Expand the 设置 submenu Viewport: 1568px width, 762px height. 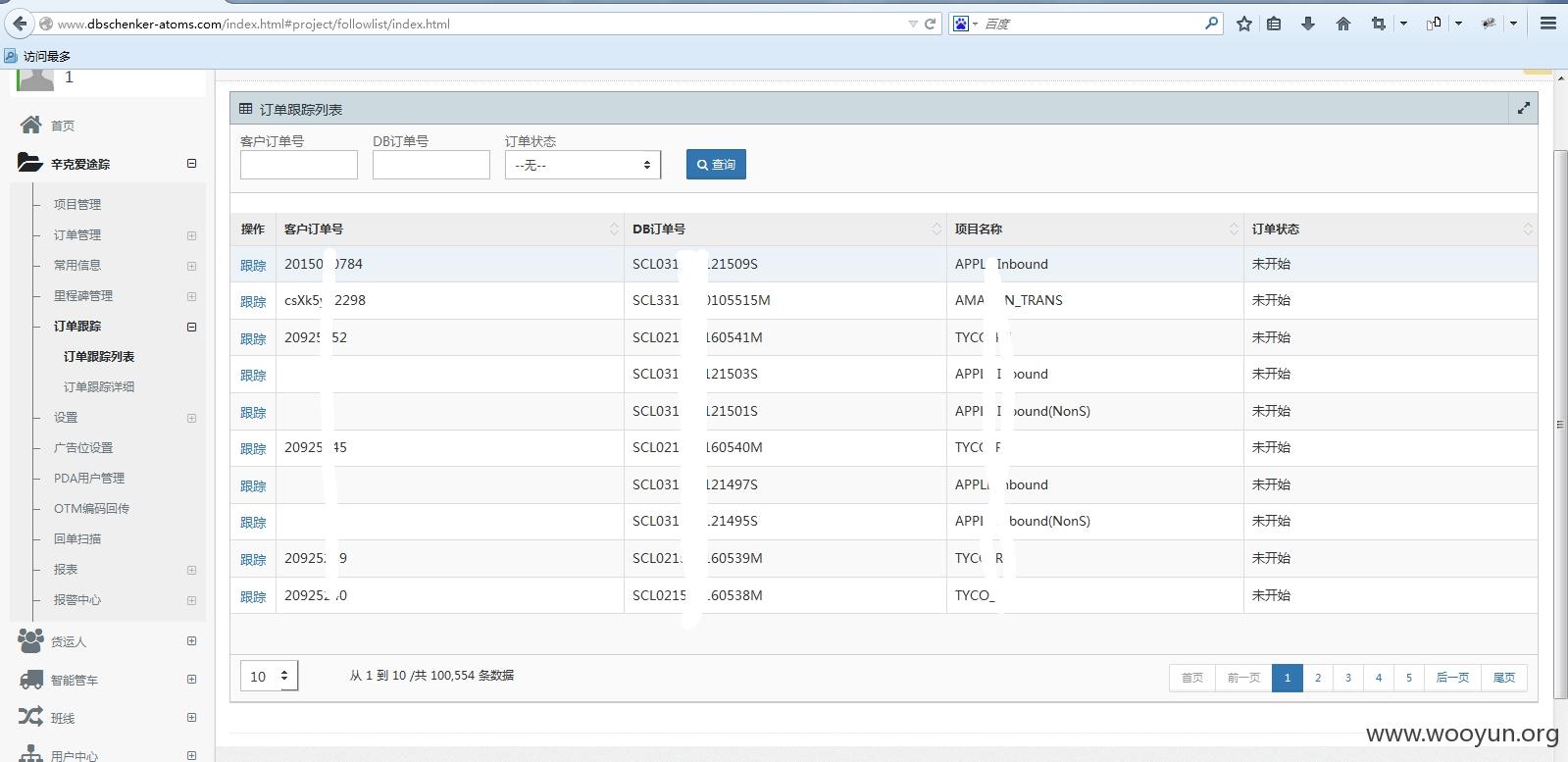pos(191,418)
